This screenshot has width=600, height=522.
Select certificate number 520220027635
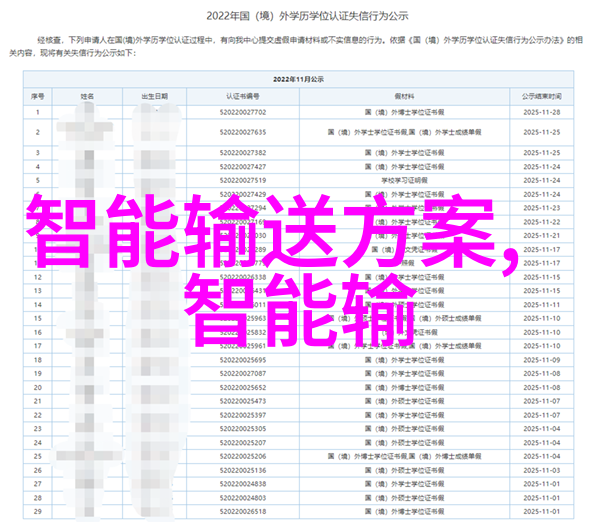[243, 132]
